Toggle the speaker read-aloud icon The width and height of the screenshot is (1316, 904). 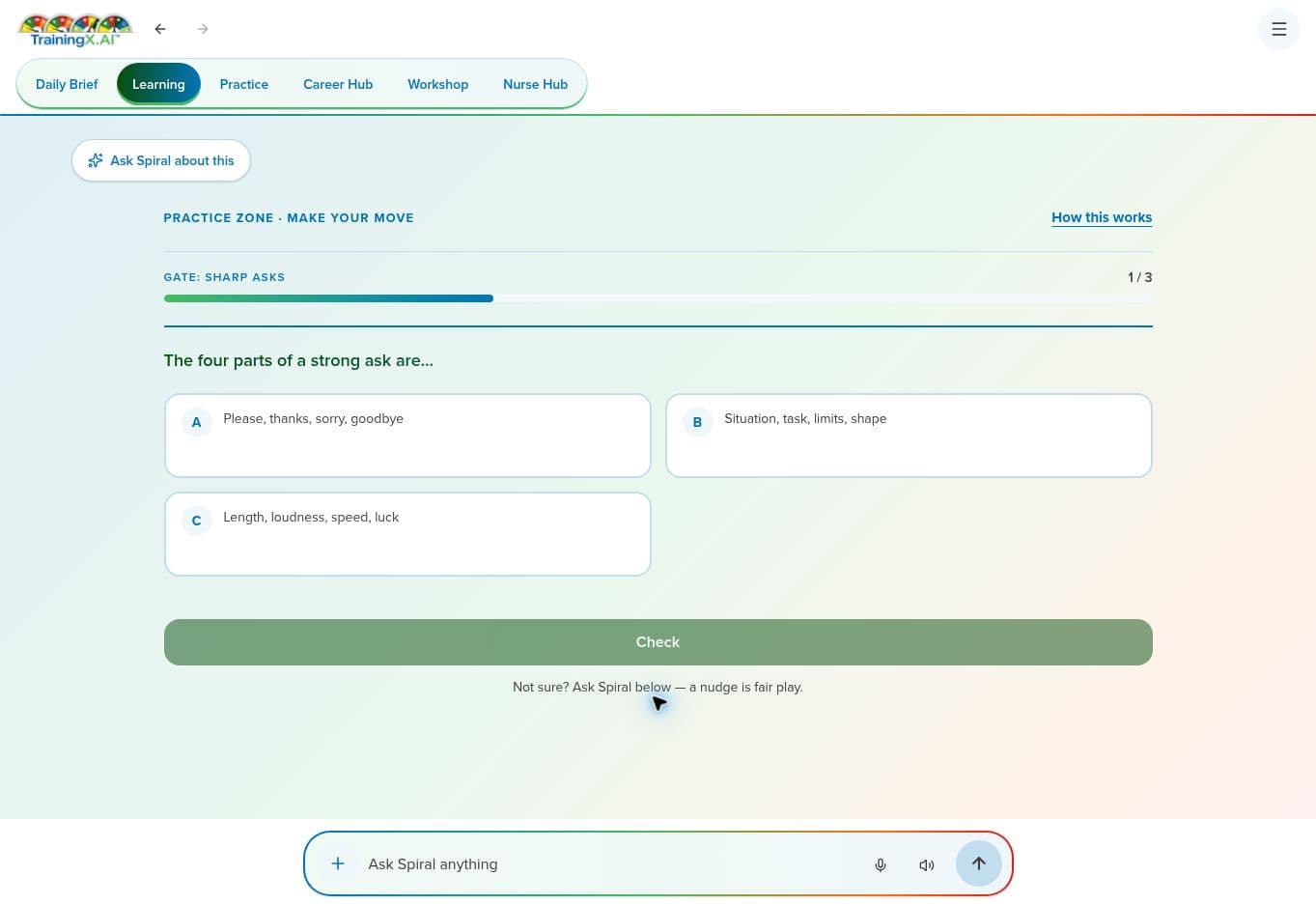click(927, 864)
